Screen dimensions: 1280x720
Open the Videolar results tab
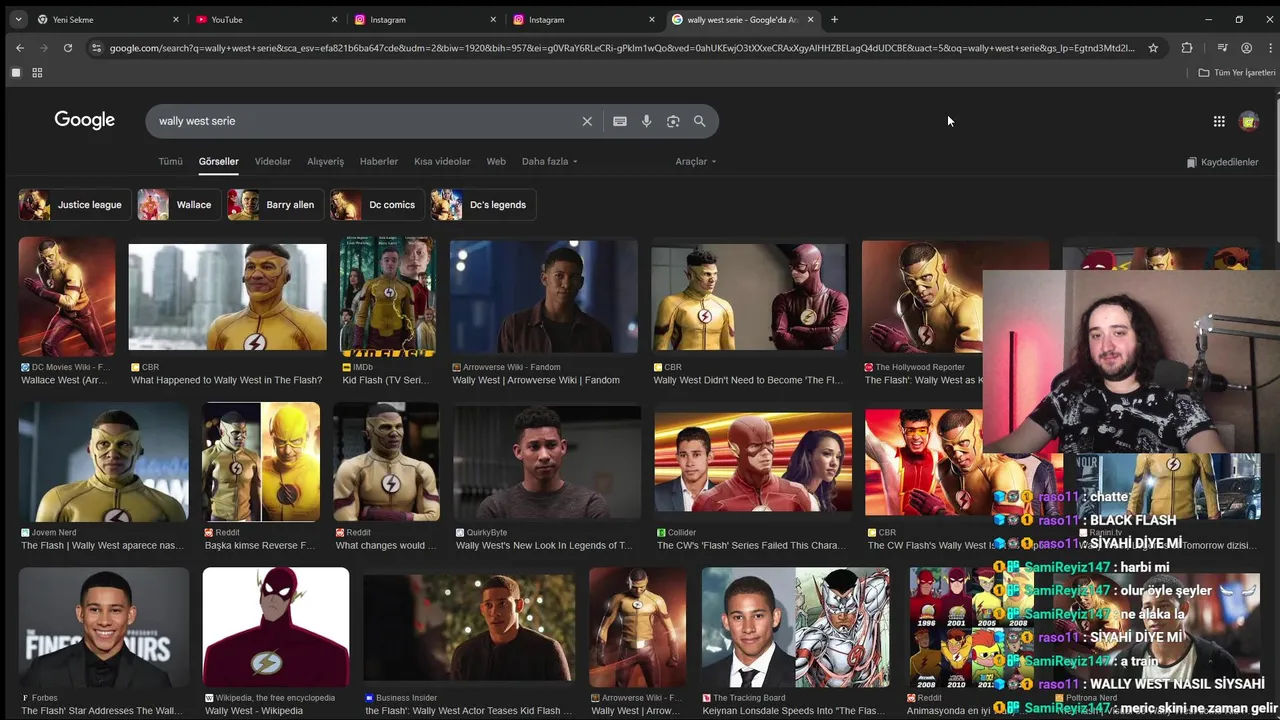tap(273, 161)
